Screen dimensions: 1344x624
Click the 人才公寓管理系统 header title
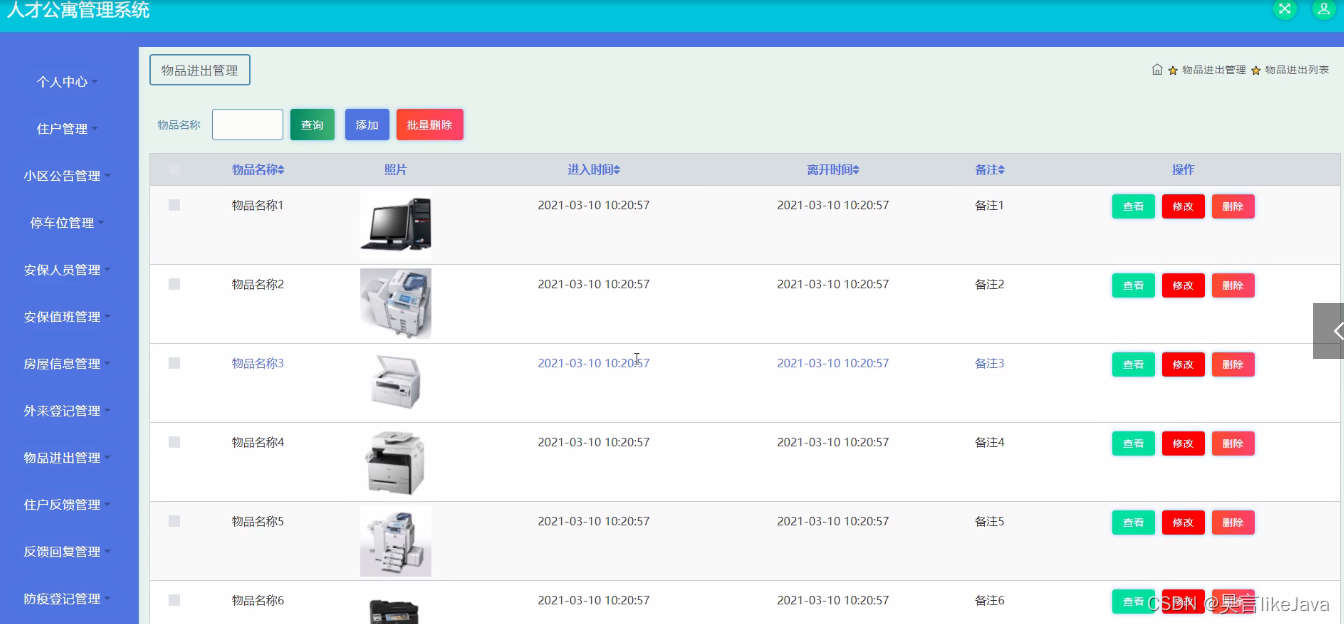78,10
